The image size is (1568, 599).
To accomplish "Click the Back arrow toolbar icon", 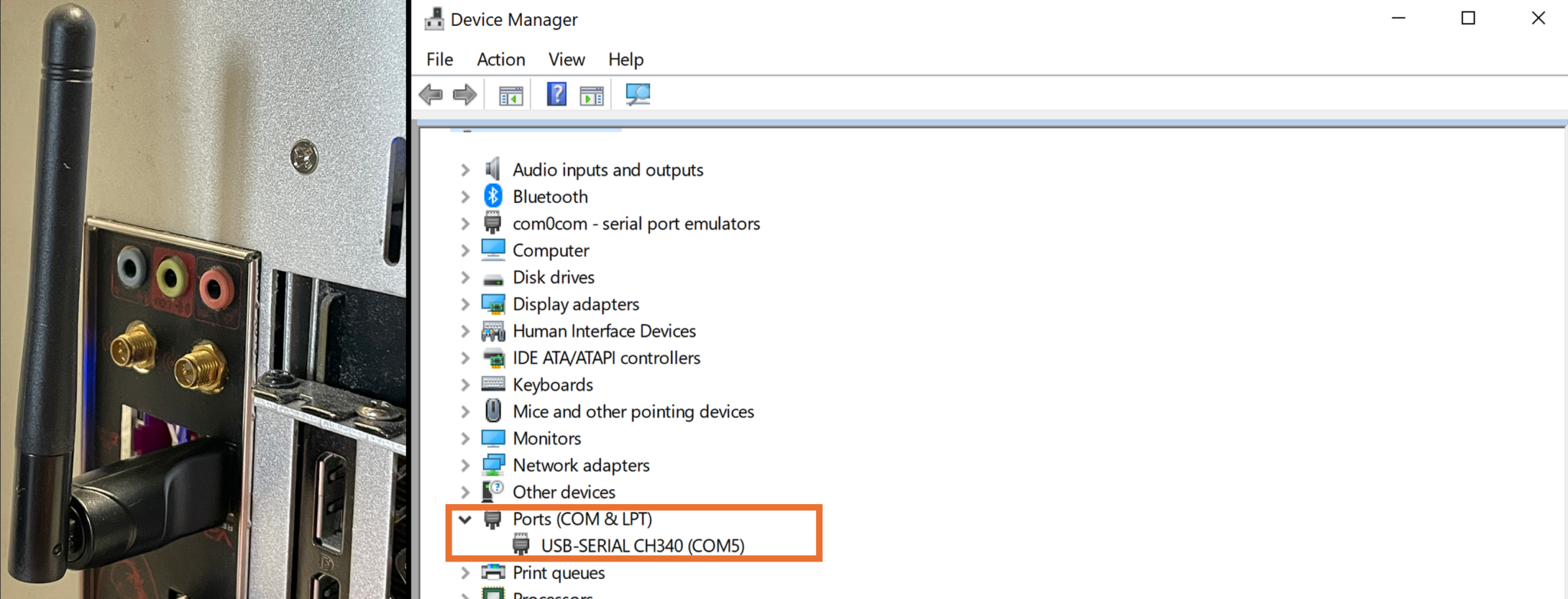I will tap(431, 95).
